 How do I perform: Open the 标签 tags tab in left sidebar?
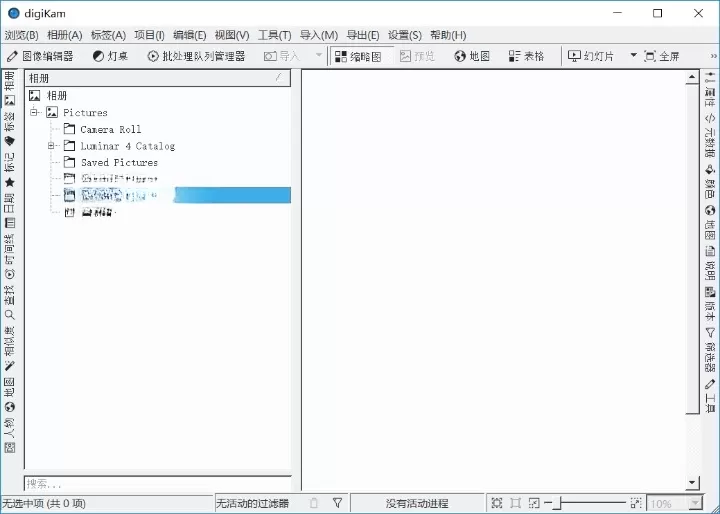tap(9, 129)
